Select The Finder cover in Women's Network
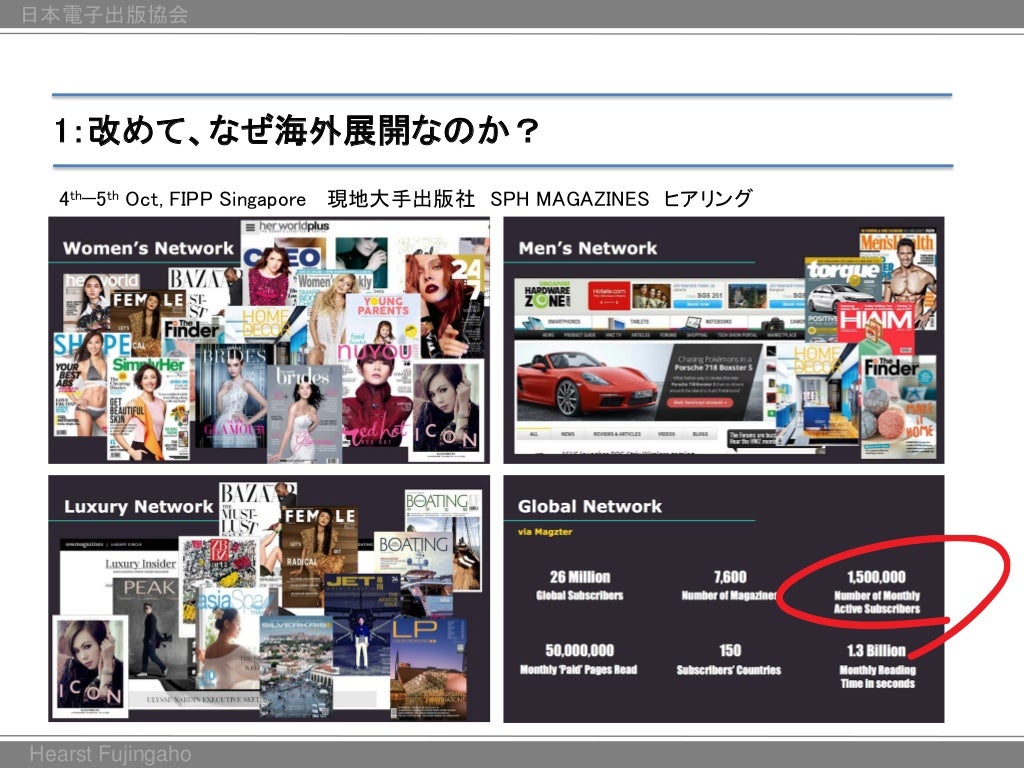The image size is (1024, 768). pos(191,332)
